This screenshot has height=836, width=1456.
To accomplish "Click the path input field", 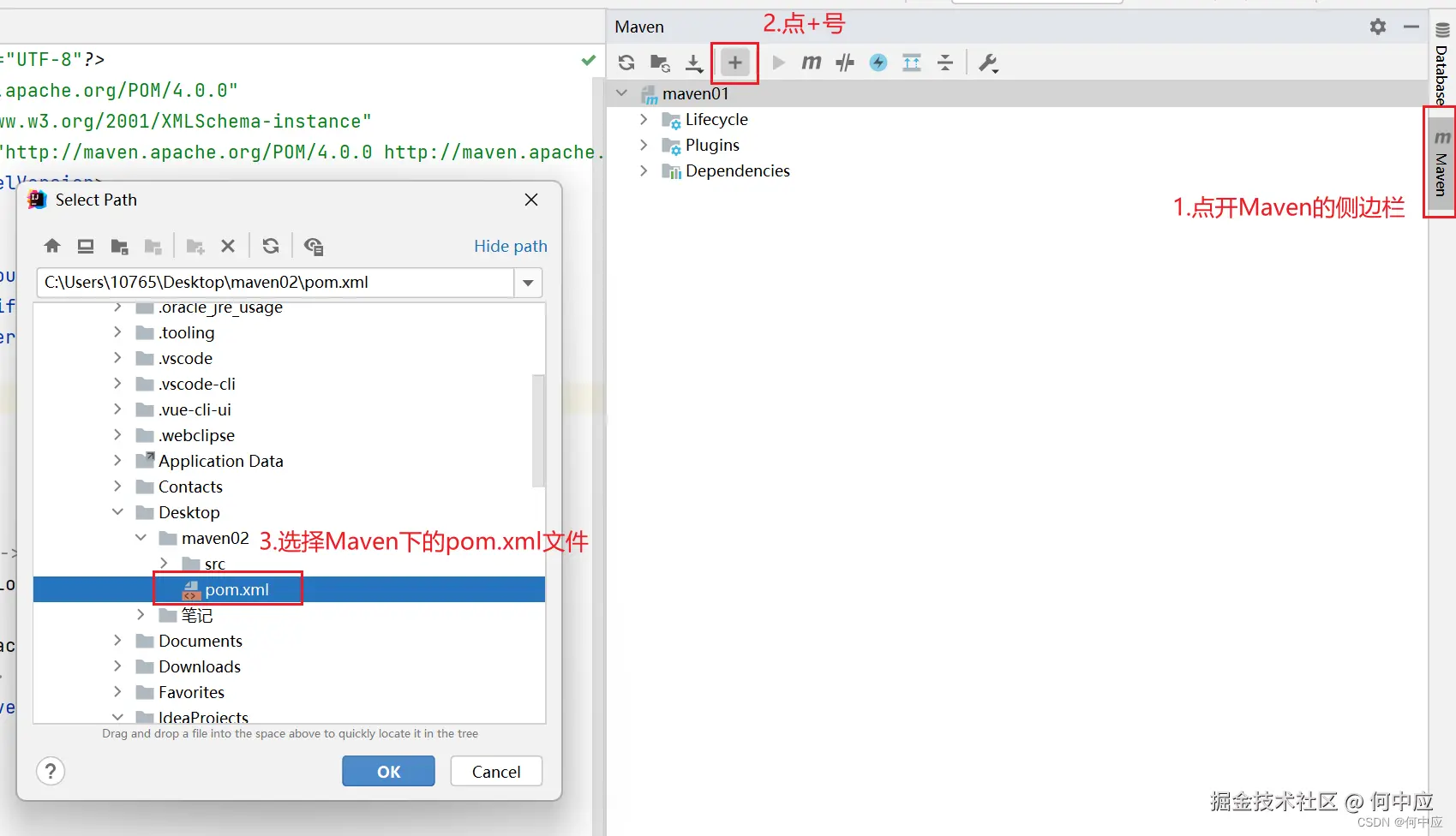I will click(275, 283).
